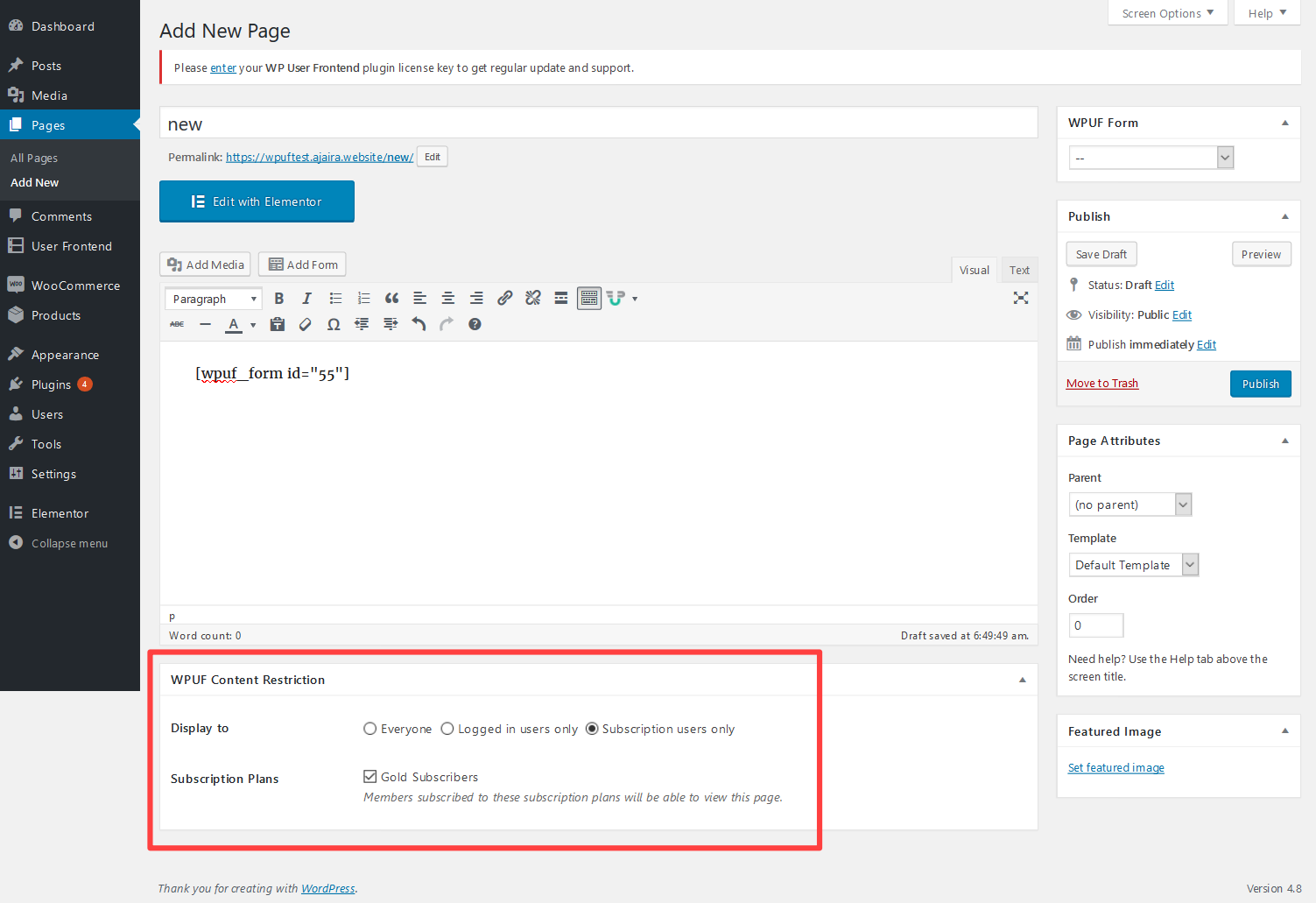The width and height of the screenshot is (1316, 903).
Task: Select the Everyone radio option
Action: [370, 729]
